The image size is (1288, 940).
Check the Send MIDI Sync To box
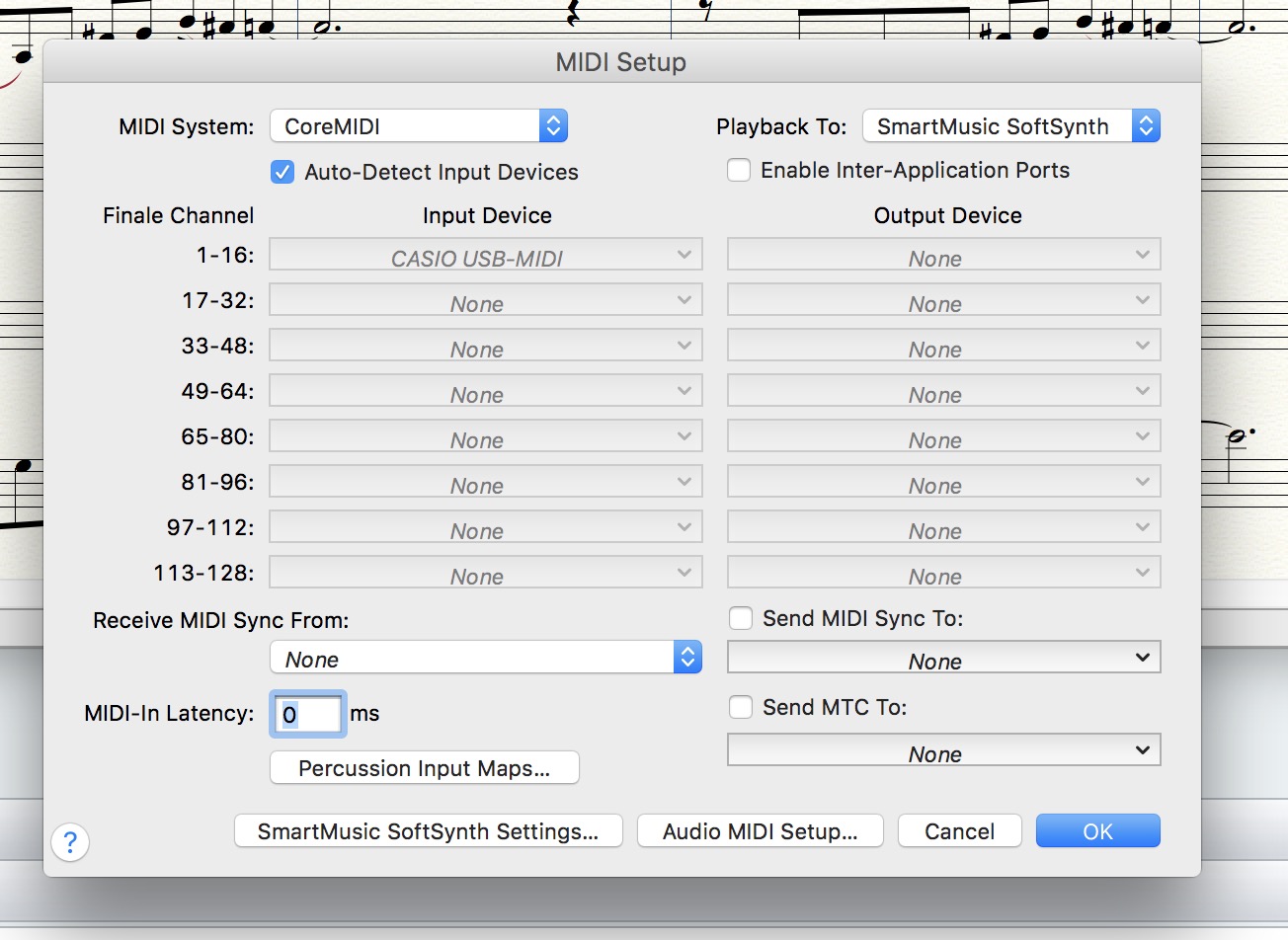[x=740, y=618]
